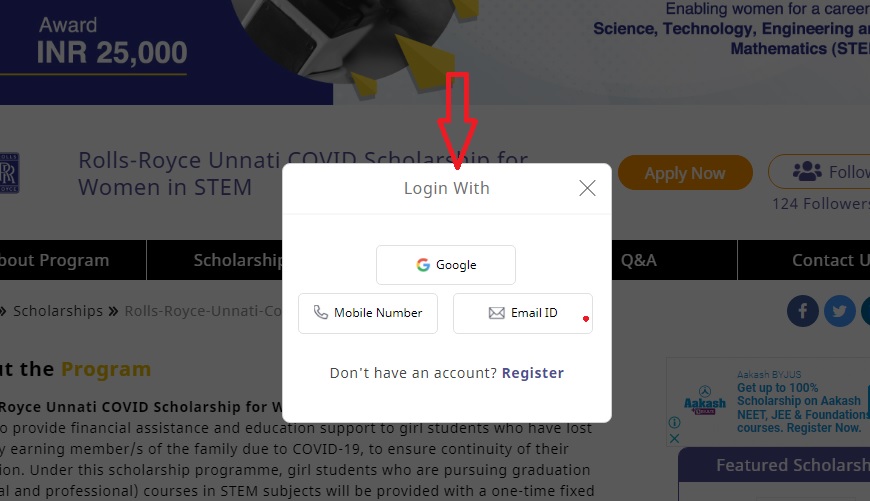The width and height of the screenshot is (870, 501).
Task: Click the Register link
Action: point(533,373)
